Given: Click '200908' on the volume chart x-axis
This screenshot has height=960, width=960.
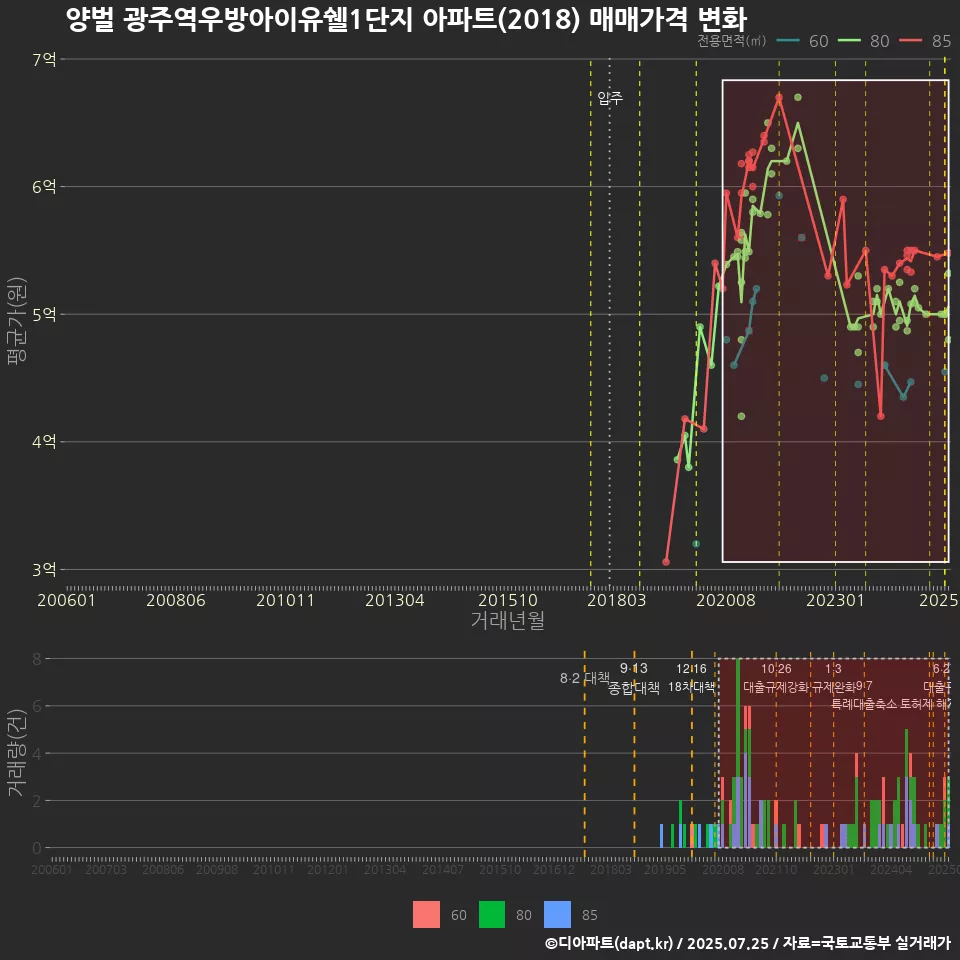Looking at the screenshot, I should pyautogui.click(x=217, y=869).
